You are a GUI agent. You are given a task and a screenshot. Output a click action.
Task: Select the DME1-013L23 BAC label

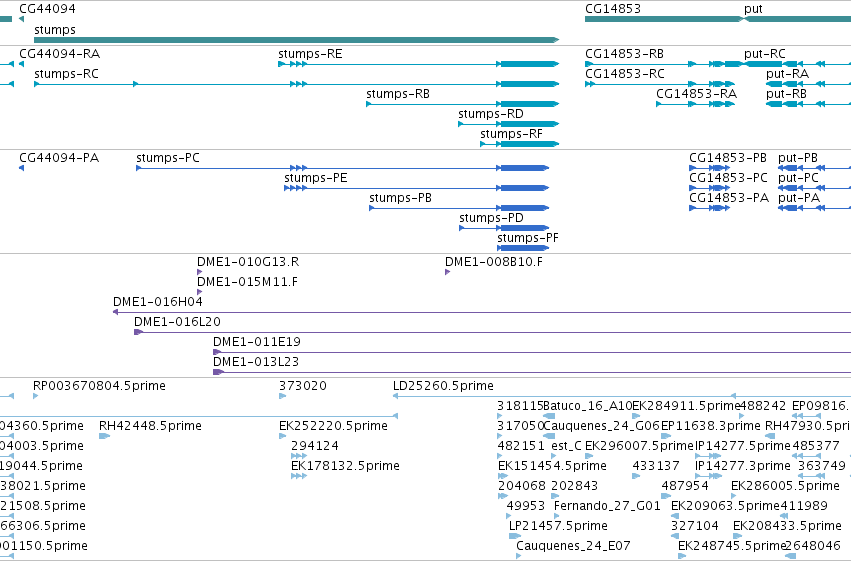(x=256, y=362)
